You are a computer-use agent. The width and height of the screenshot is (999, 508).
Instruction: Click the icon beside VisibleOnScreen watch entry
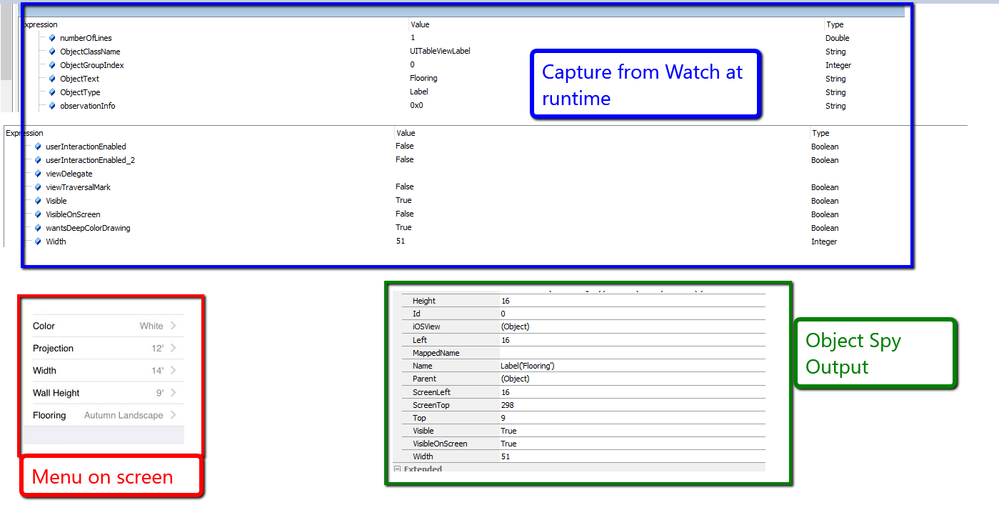(x=38, y=214)
